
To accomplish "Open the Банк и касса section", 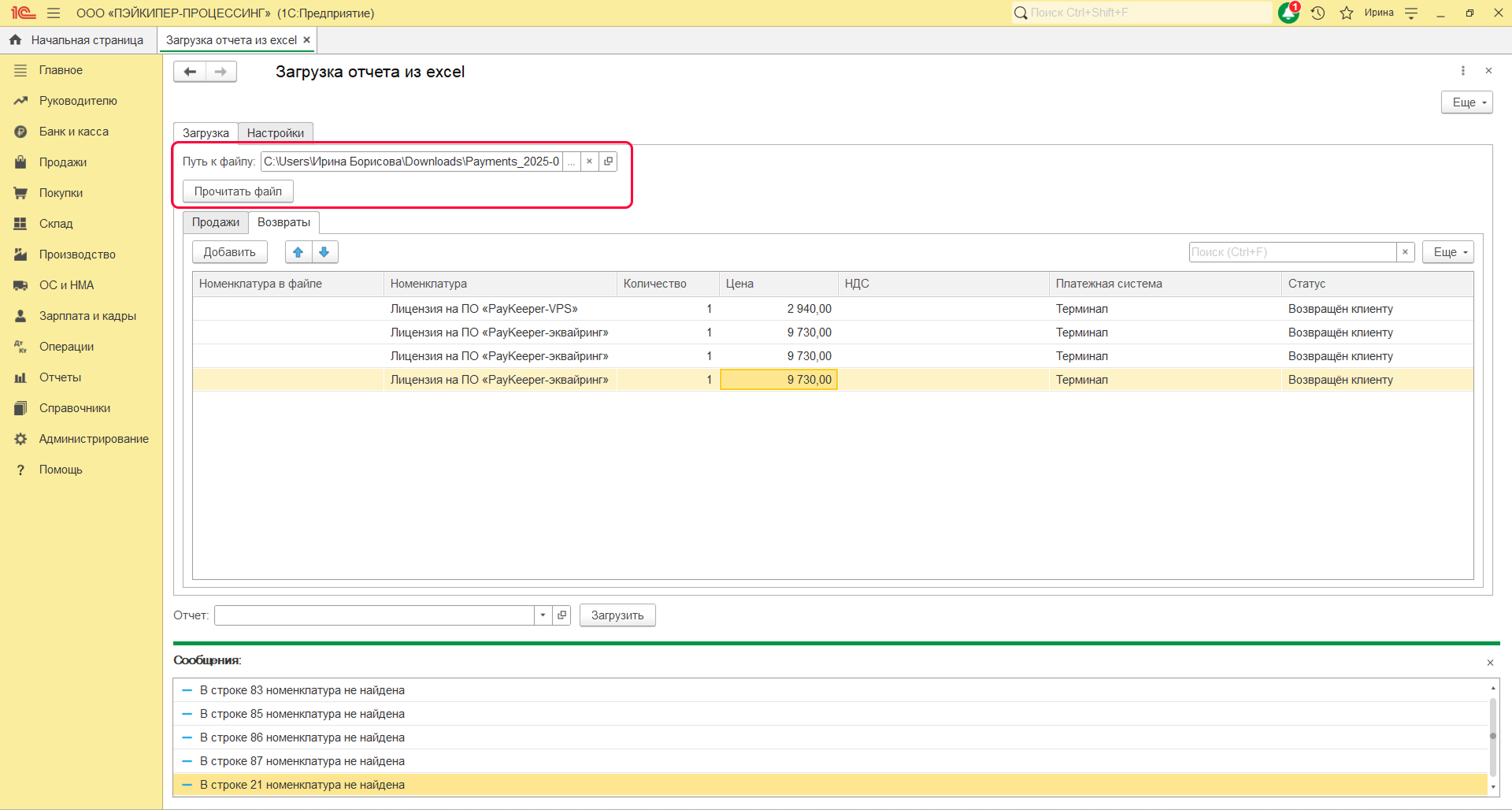I will 74,132.
